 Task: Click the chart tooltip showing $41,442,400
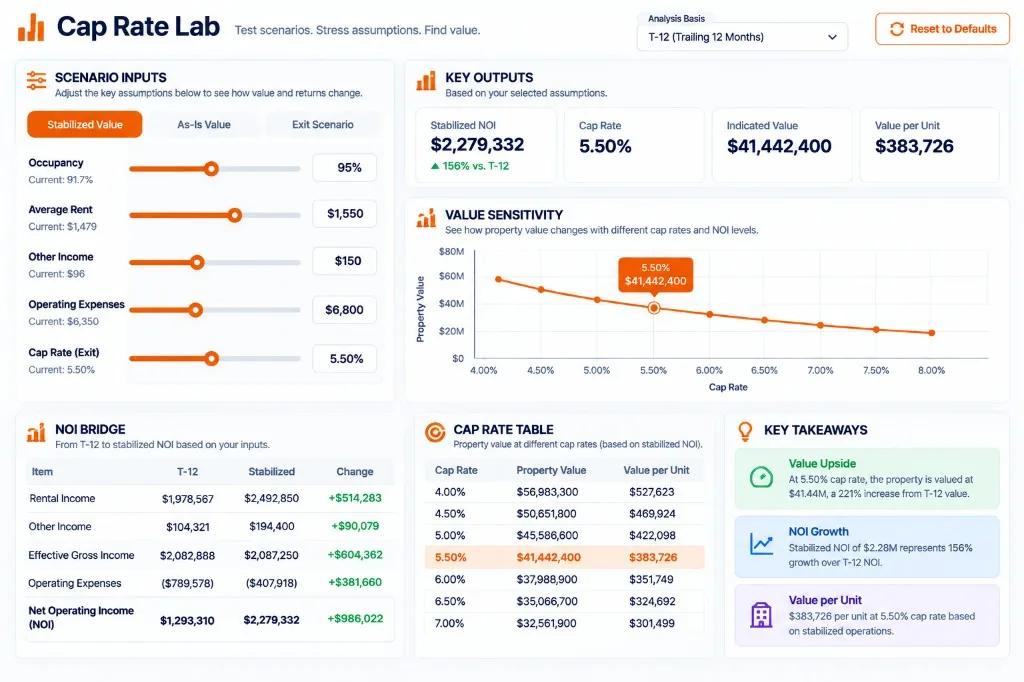pyautogui.click(x=656, y=274)
